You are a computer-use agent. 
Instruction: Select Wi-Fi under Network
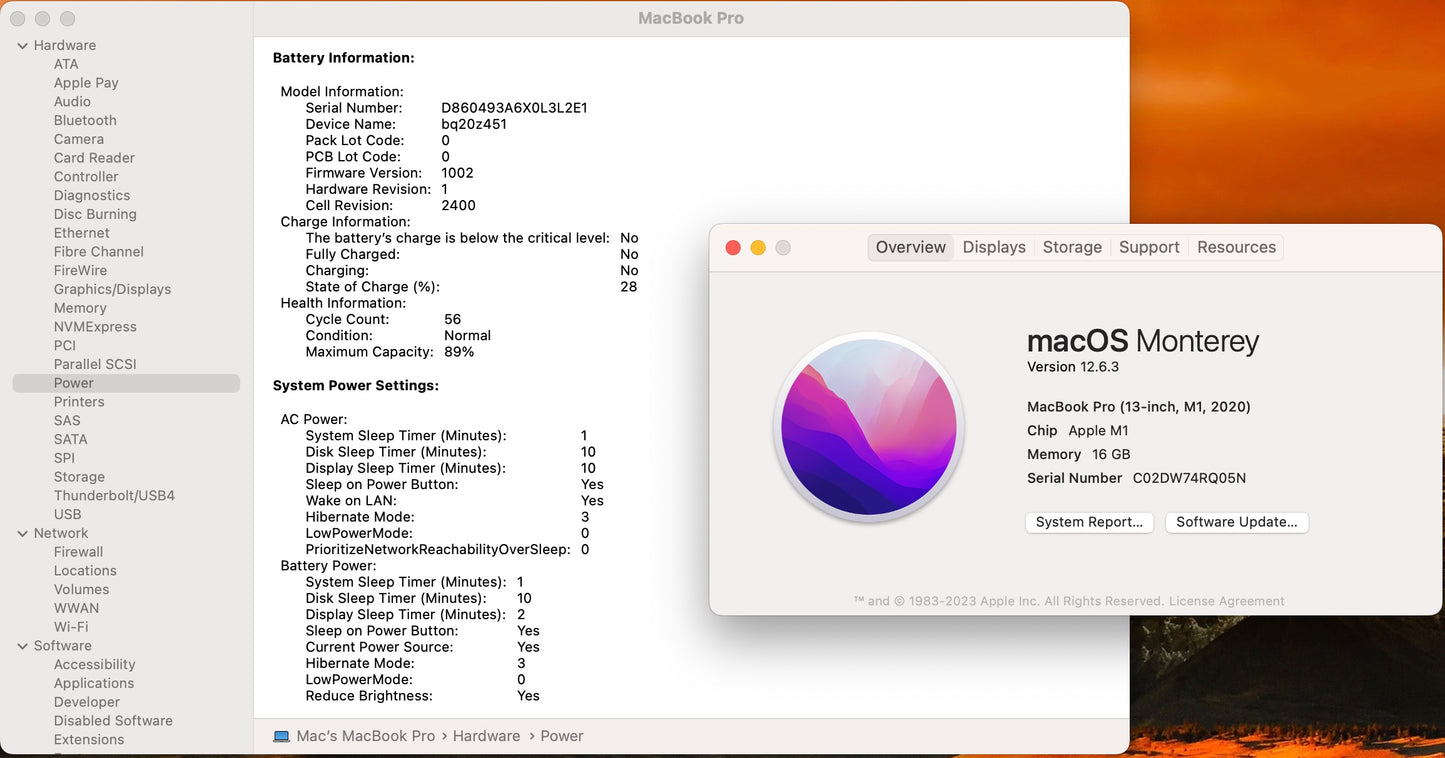pos(71,627)
